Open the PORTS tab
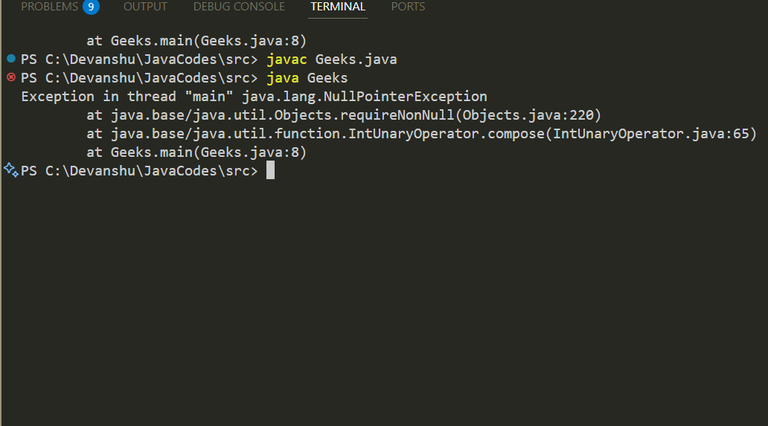This screenshot has height=426, width=768. point(408,7)
